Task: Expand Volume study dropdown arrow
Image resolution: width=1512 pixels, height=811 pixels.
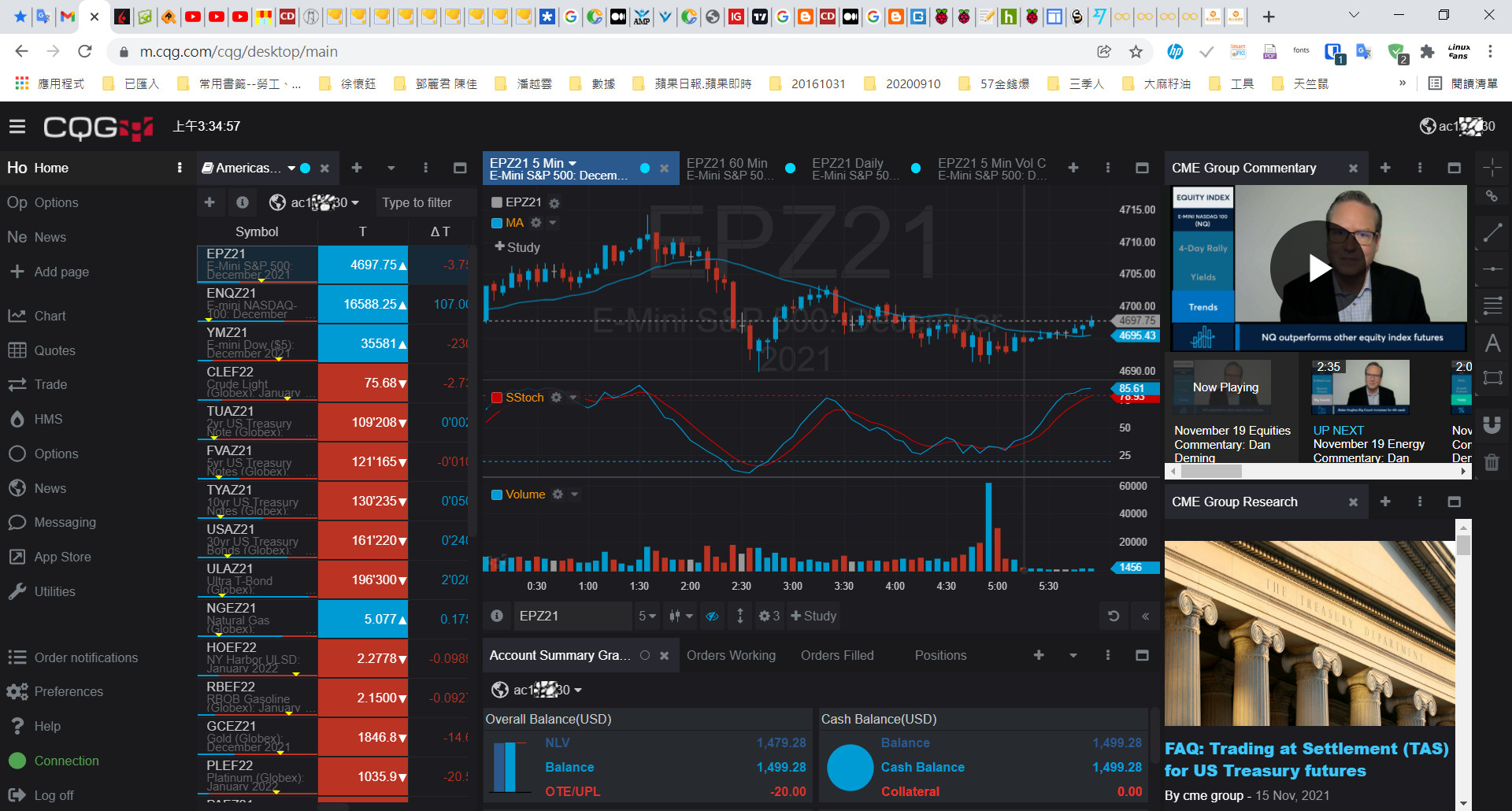Action: [x=575, y=494]
